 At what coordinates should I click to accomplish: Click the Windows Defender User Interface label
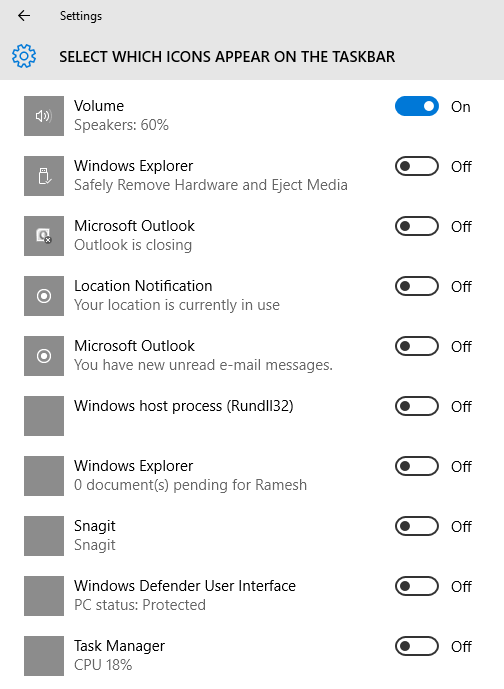185,586
